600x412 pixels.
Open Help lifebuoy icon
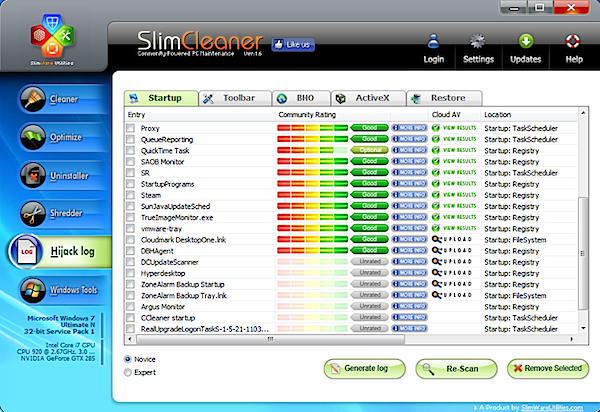coord(573,41)
